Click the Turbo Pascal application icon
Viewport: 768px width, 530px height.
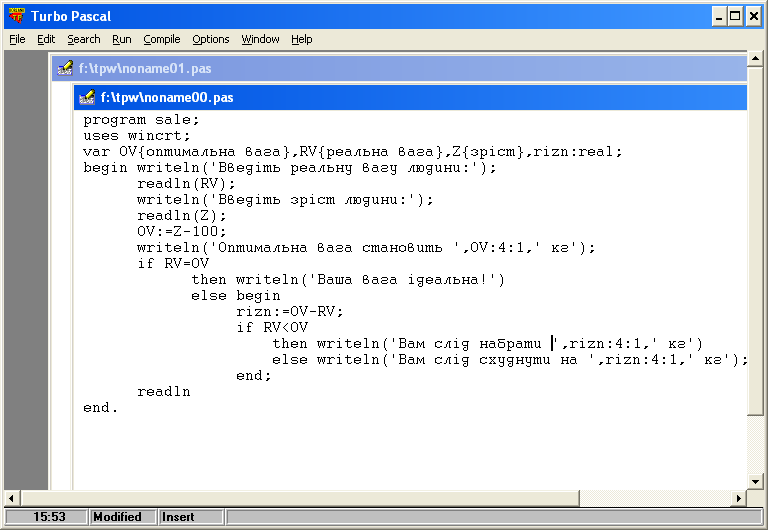point(17,16)
